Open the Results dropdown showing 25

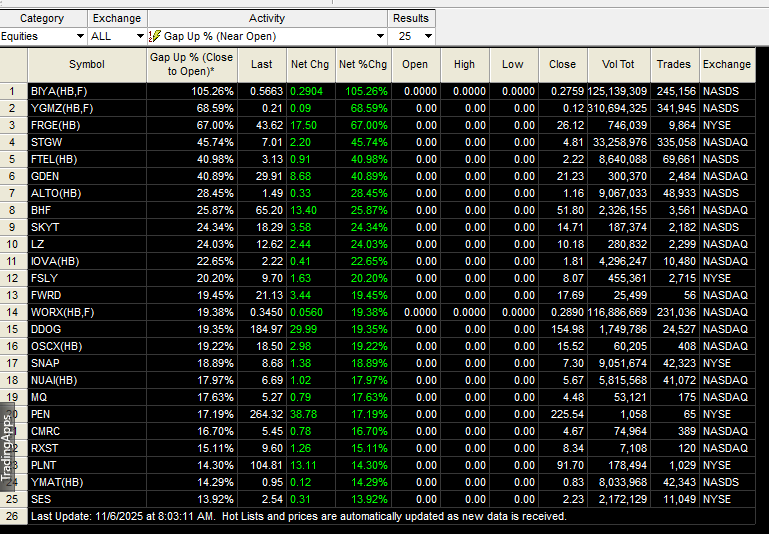[x=411, y=36]
